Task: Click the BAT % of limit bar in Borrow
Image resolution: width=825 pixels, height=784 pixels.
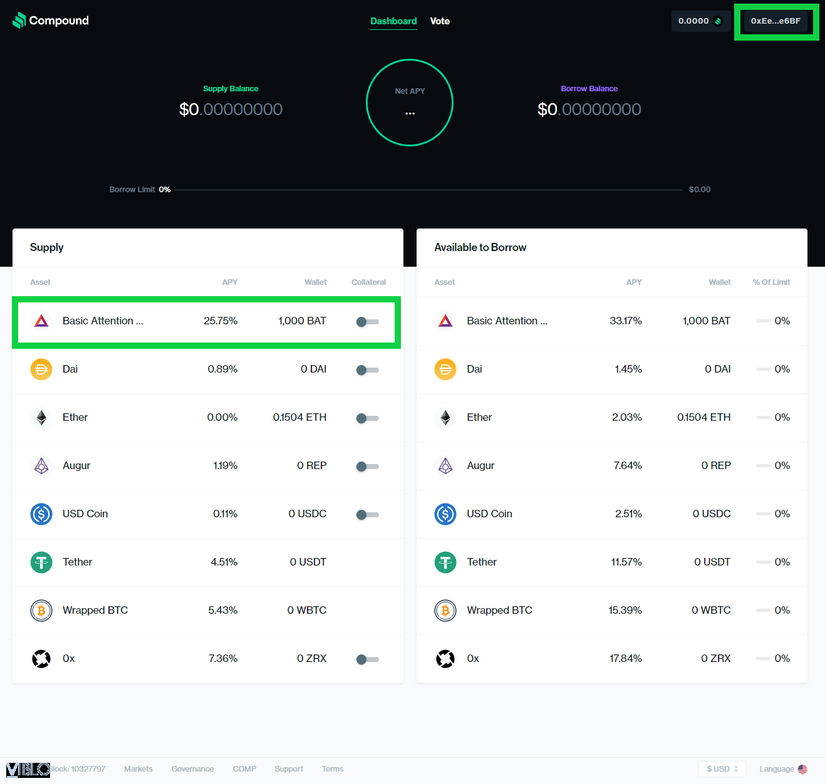Action: (763, 321)
